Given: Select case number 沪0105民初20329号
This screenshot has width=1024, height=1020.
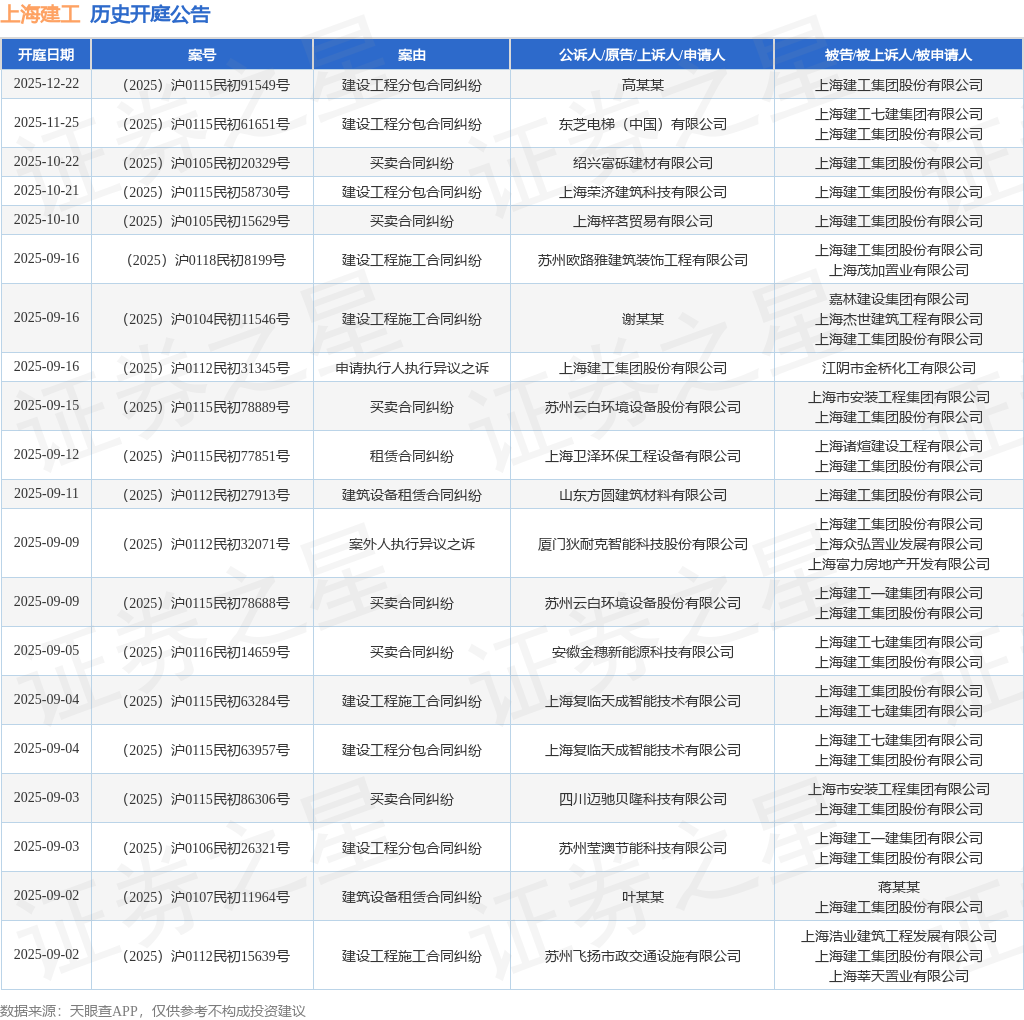Looking at the screenshot, I should point(206,163).
